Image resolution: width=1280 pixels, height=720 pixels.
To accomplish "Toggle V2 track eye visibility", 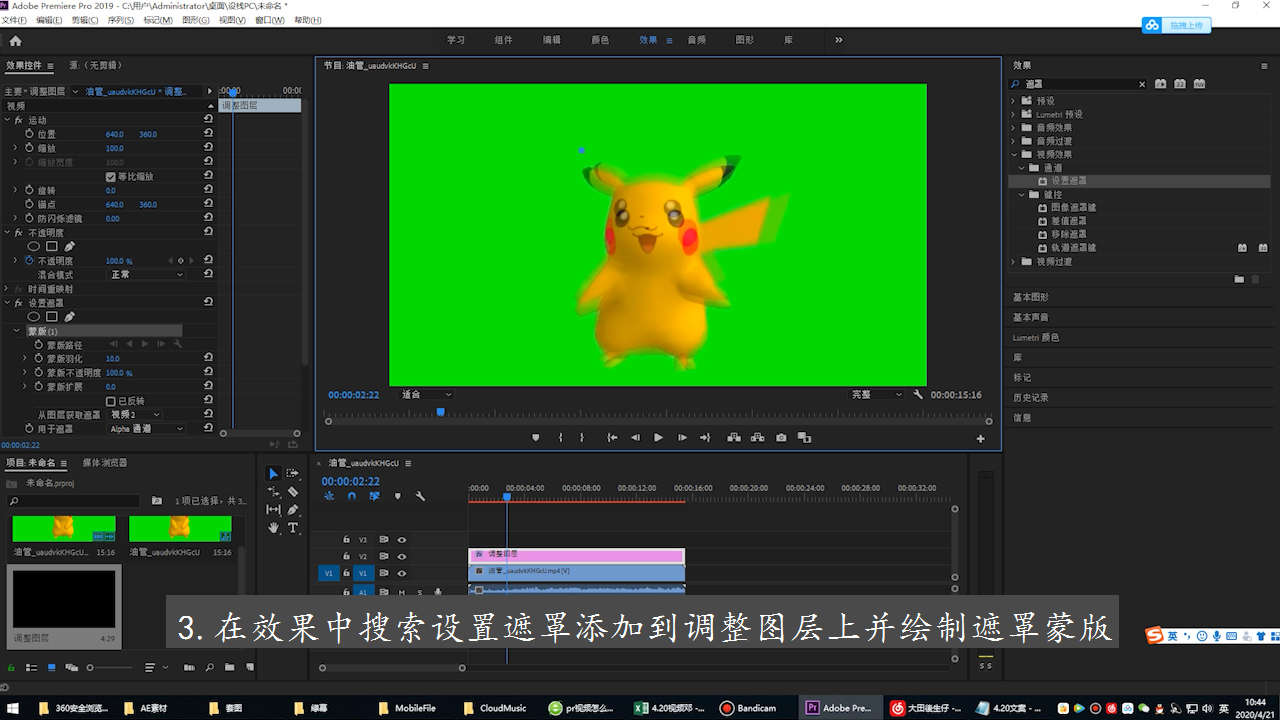I will (401, 556).
